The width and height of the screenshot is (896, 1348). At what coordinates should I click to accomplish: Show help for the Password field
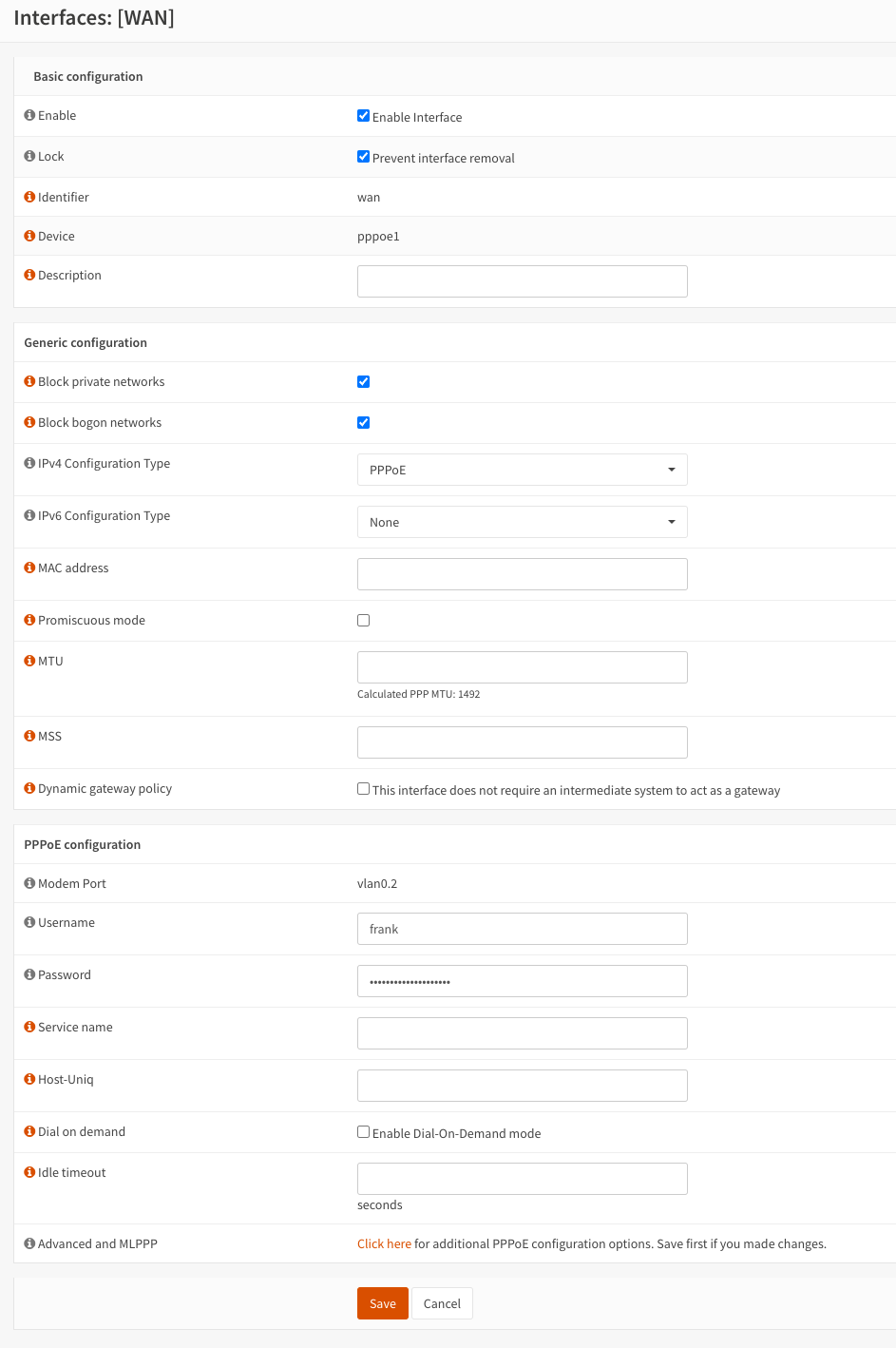click(x=29, y=974)
